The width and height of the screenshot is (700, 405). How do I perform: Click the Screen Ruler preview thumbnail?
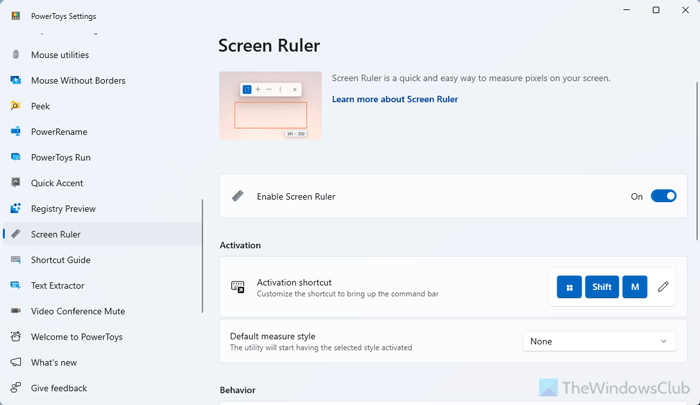point(270,106)
